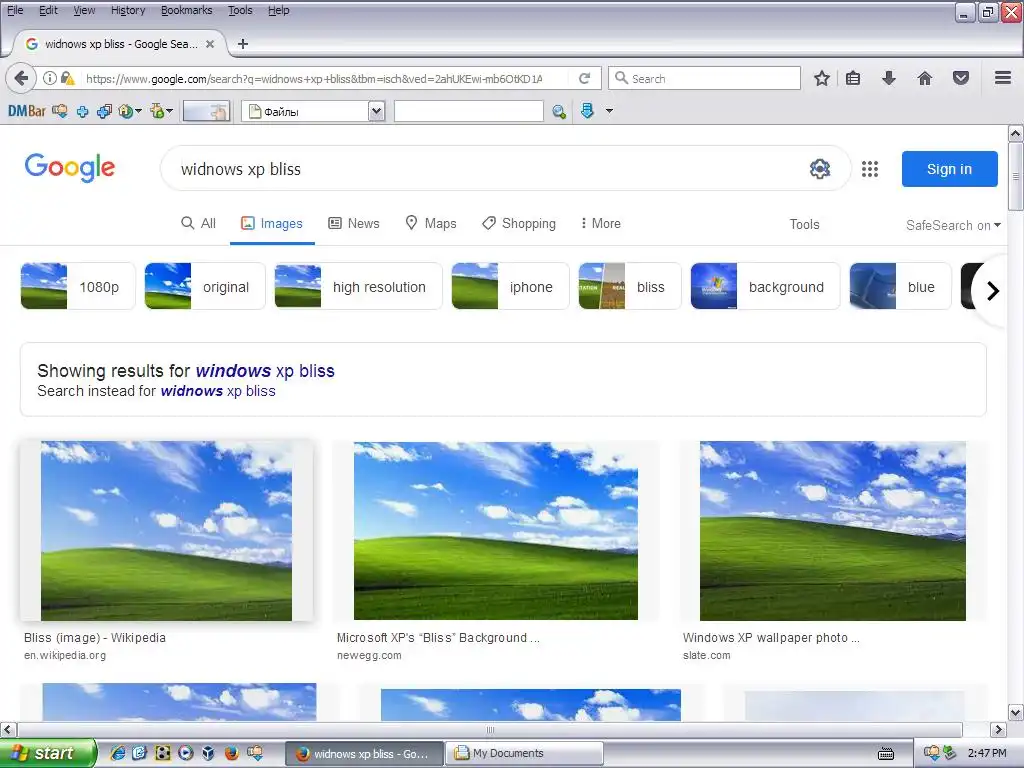The image size is (1024, 768).
Task: Click the DMBar blue download arrow icon
Action: 587,111
